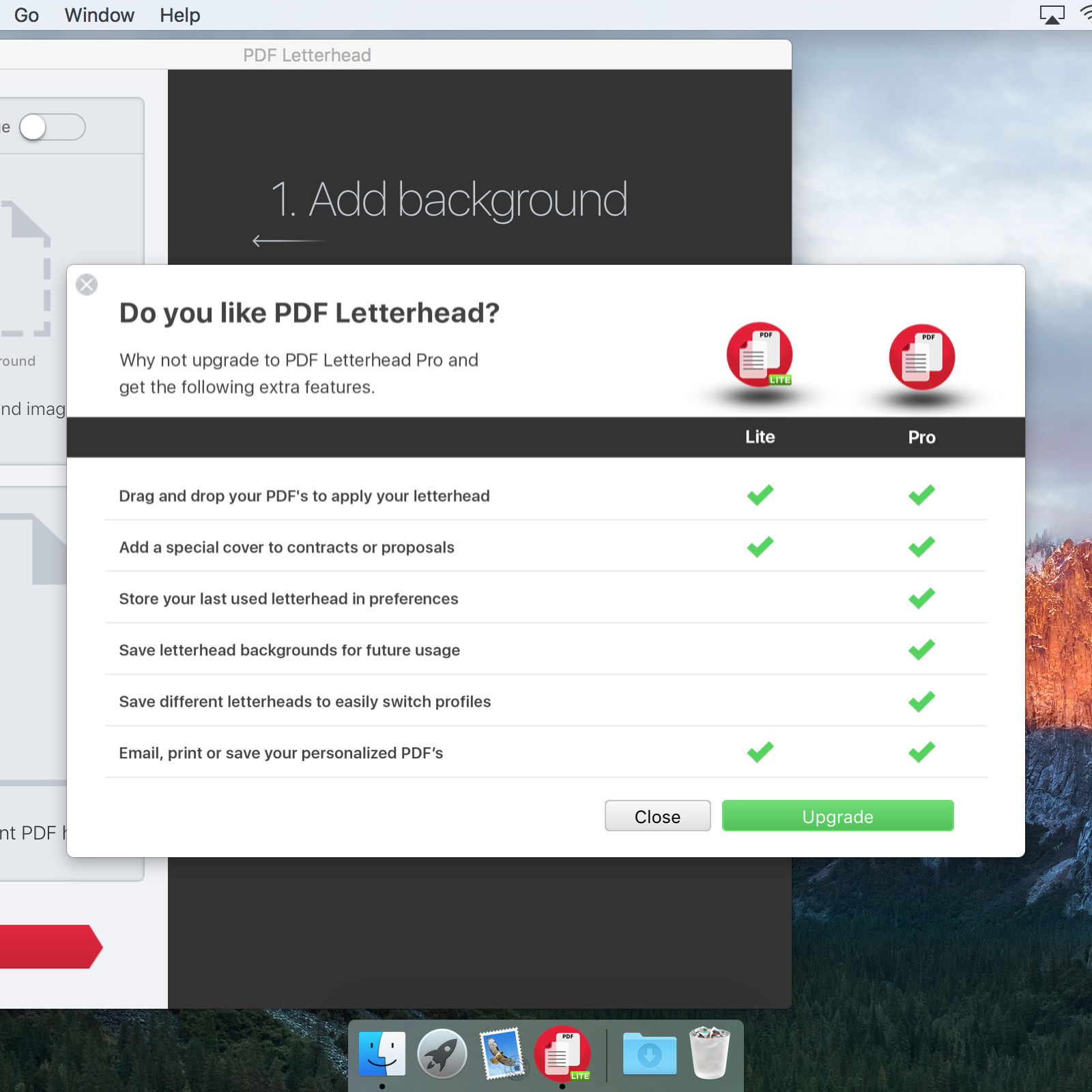The width and height of the screenshot is (1092, 1092).
Task: Click 'Store your last used letterhead in preferences'
Action: 289,599
